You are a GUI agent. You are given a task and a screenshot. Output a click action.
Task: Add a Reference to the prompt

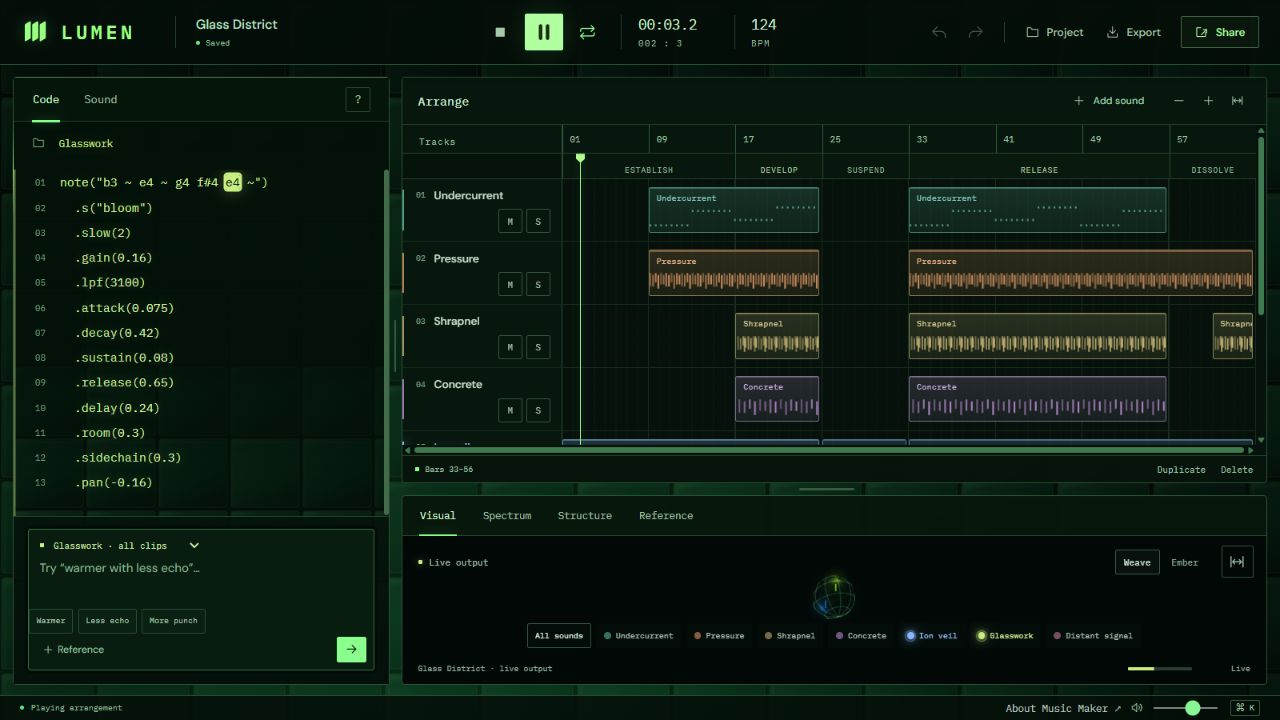(x=74, y=650)
